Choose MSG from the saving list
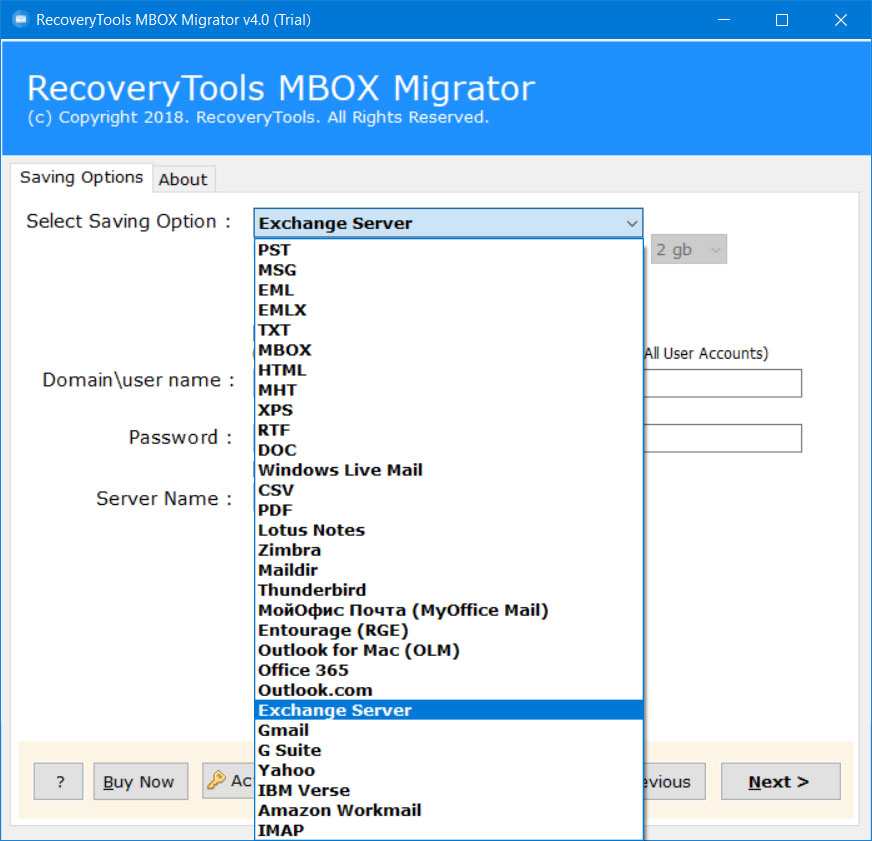 pos(448,270)
